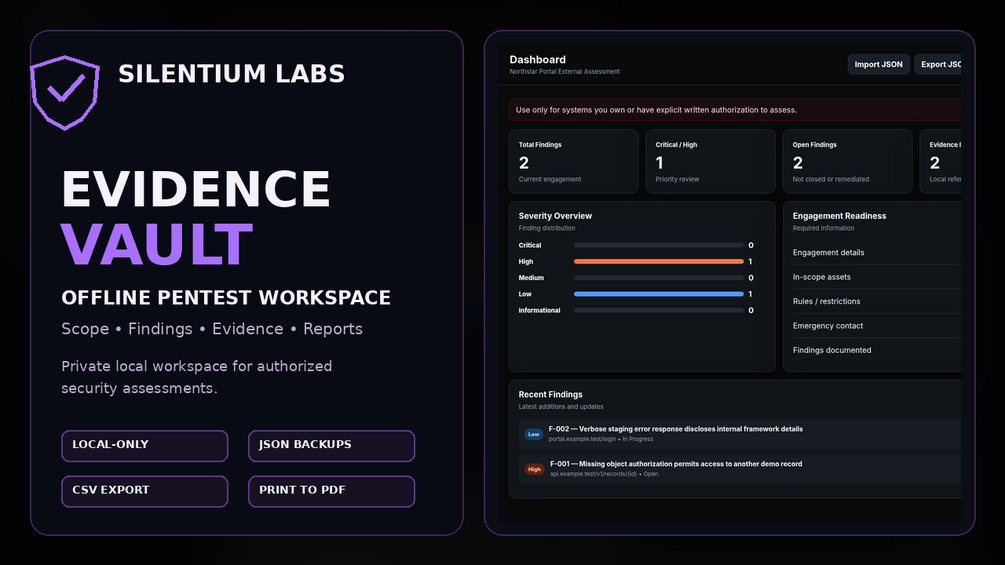
Task: Open the Critical / High card
Action: [x=710, y=161]
